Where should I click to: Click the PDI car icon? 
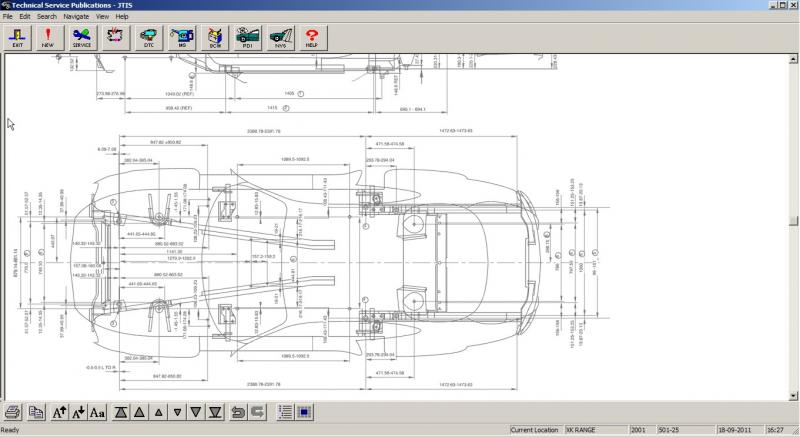(x=248, y=38)
